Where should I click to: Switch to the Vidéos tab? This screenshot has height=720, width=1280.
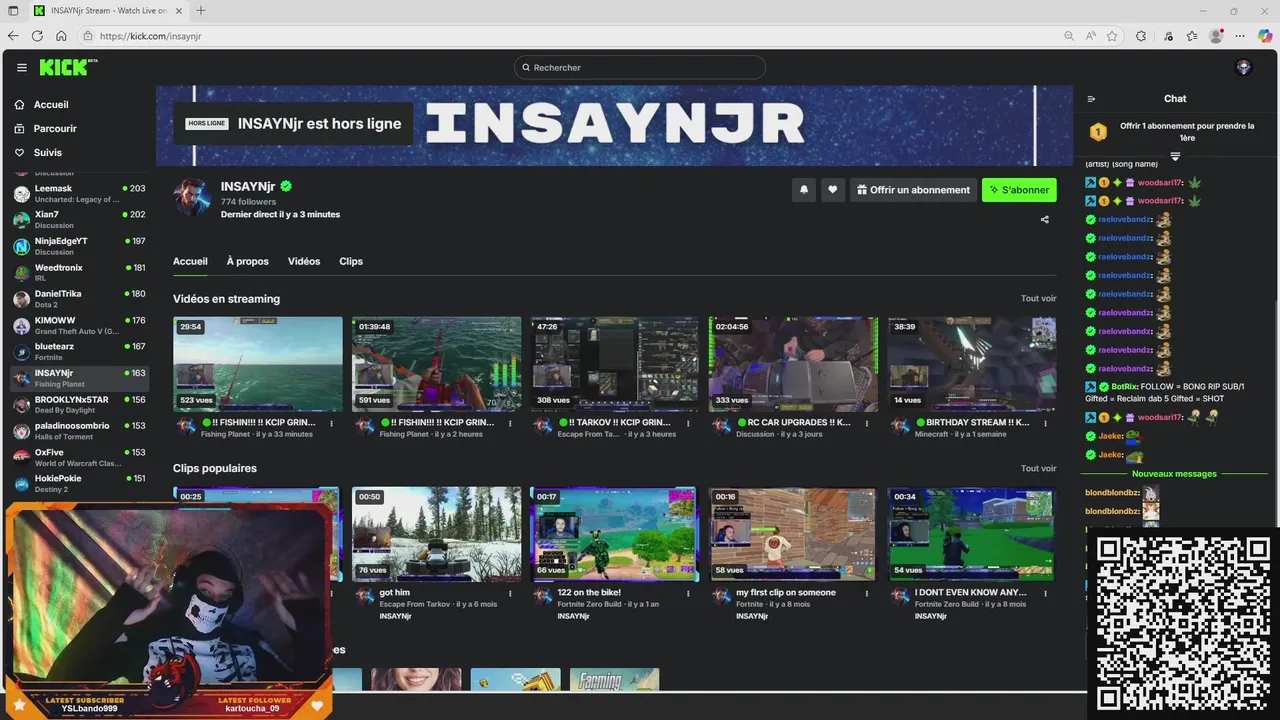[304, 261]
